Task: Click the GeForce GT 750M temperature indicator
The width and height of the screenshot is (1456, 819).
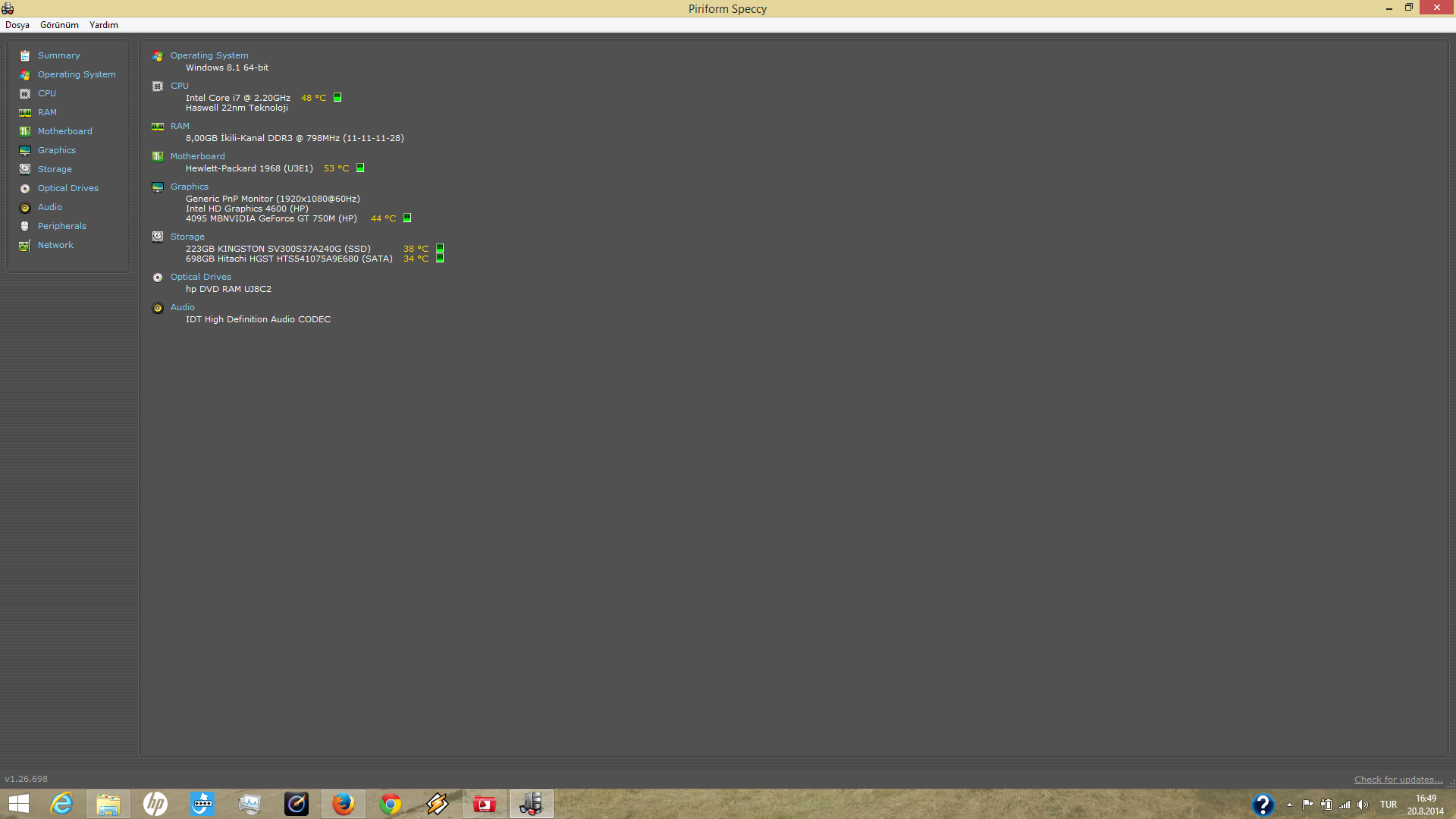Action: 407,218
